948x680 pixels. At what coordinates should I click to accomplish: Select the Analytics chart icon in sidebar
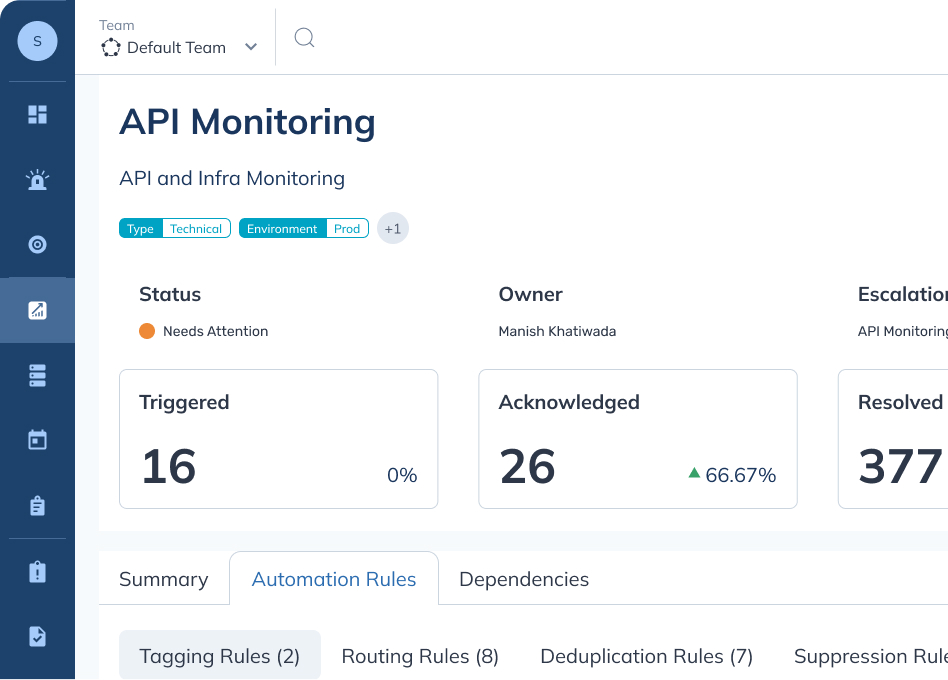coord(37,310)
